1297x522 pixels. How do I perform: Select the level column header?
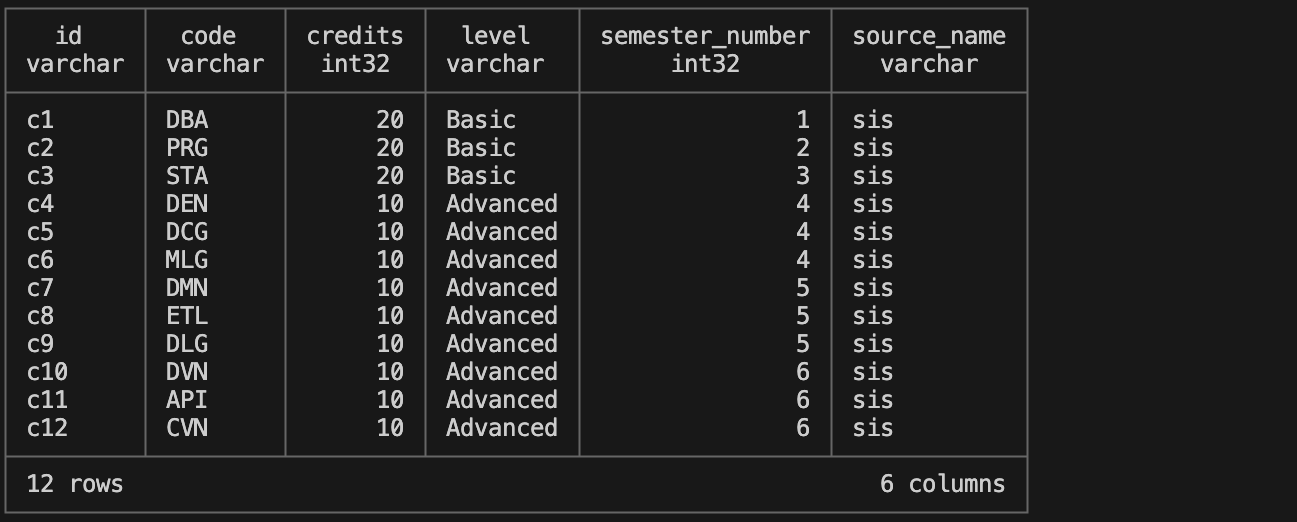click(495, 50)
